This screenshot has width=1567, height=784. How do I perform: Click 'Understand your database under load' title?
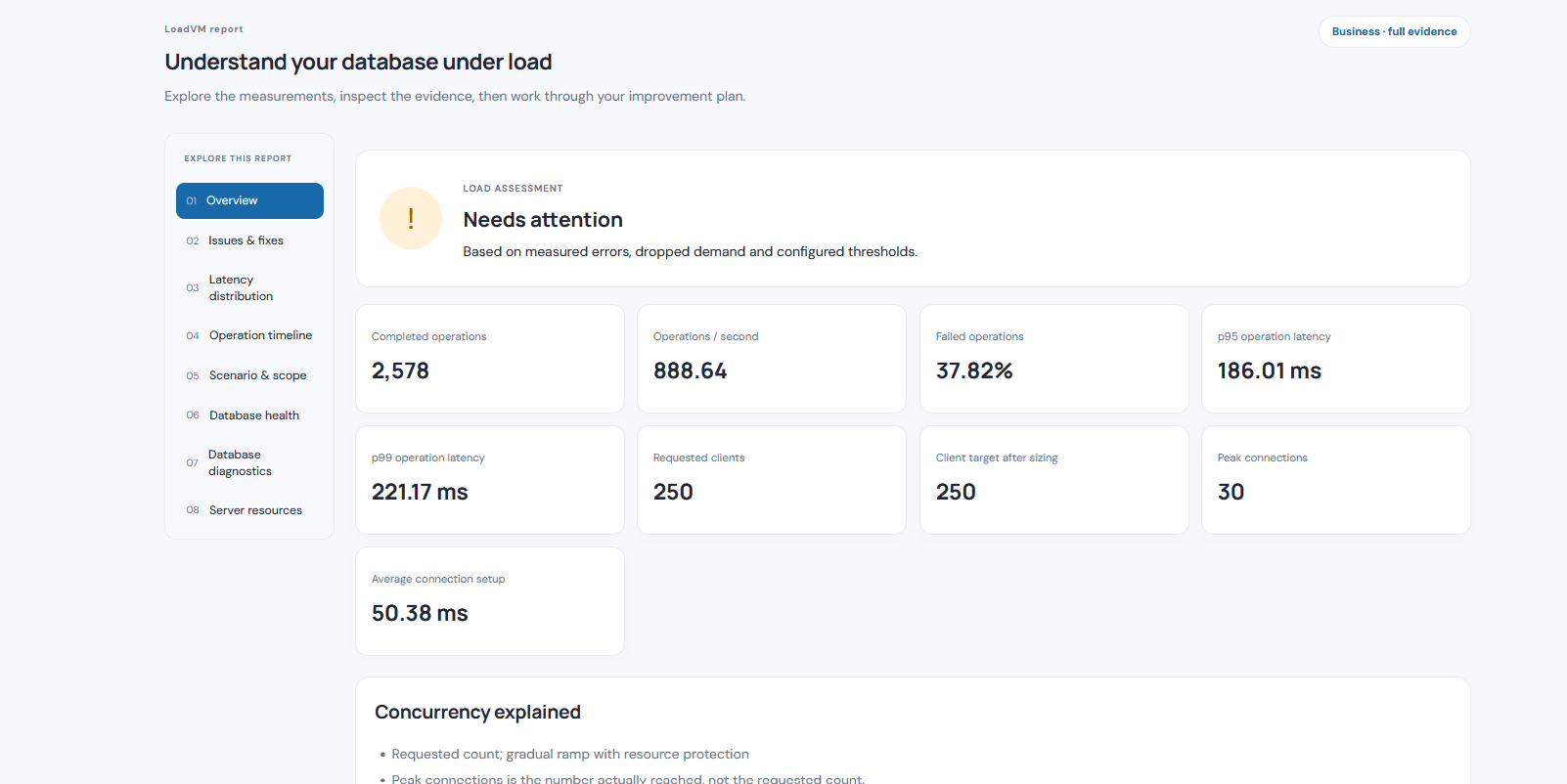click(358, 62)
